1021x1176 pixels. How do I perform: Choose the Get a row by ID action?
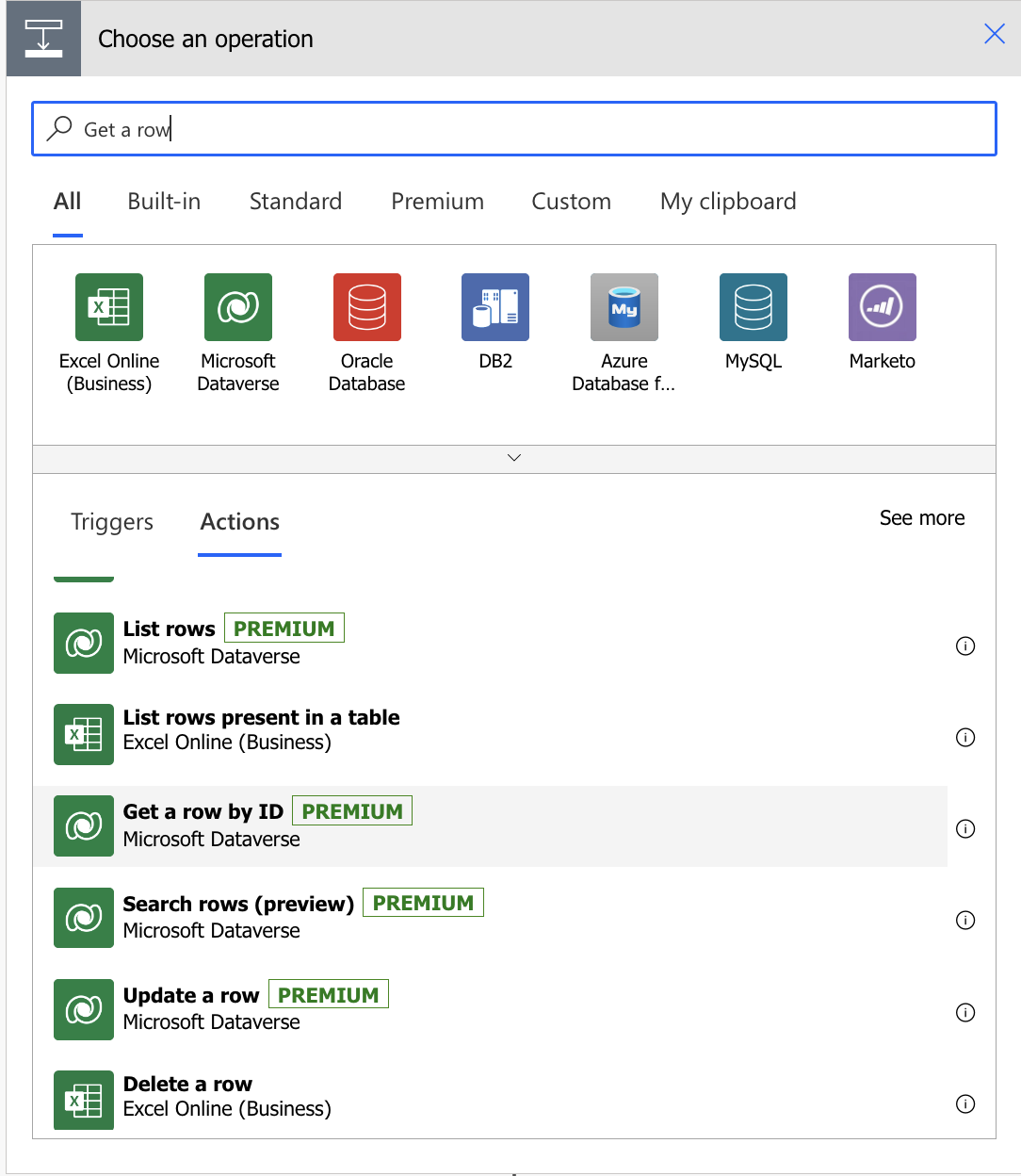coord(490,826)
